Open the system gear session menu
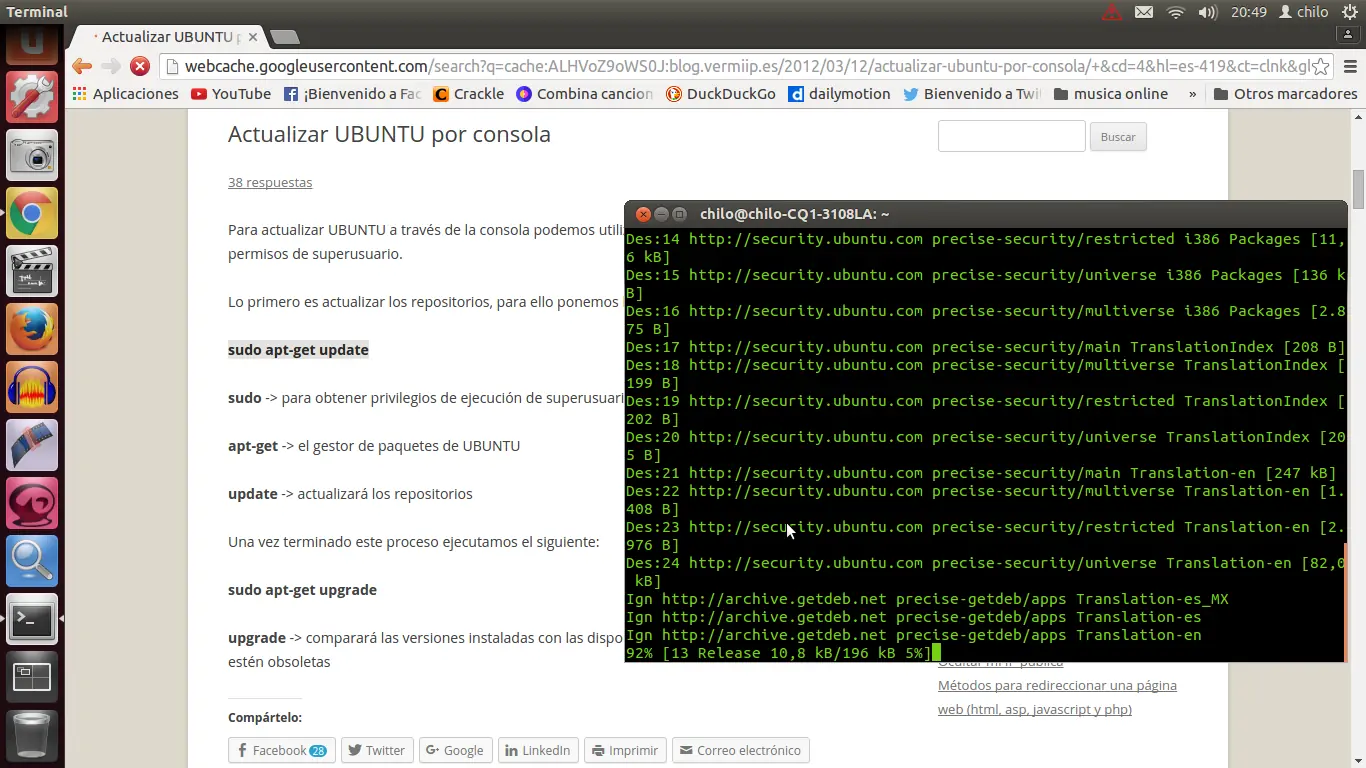 click(1350, 12)
